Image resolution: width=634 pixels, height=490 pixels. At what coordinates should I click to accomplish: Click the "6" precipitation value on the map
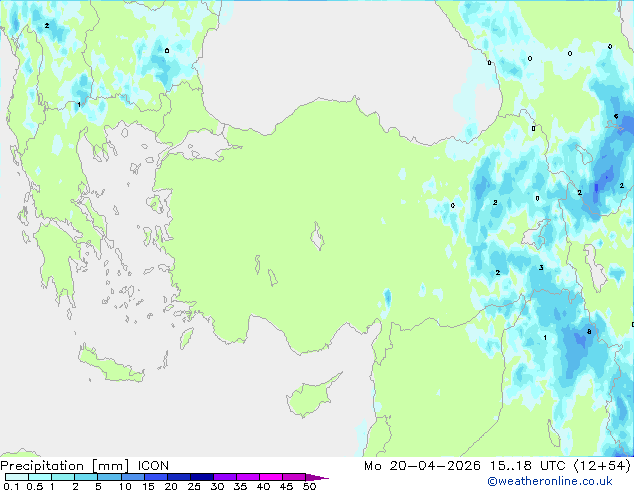[616, 116]
